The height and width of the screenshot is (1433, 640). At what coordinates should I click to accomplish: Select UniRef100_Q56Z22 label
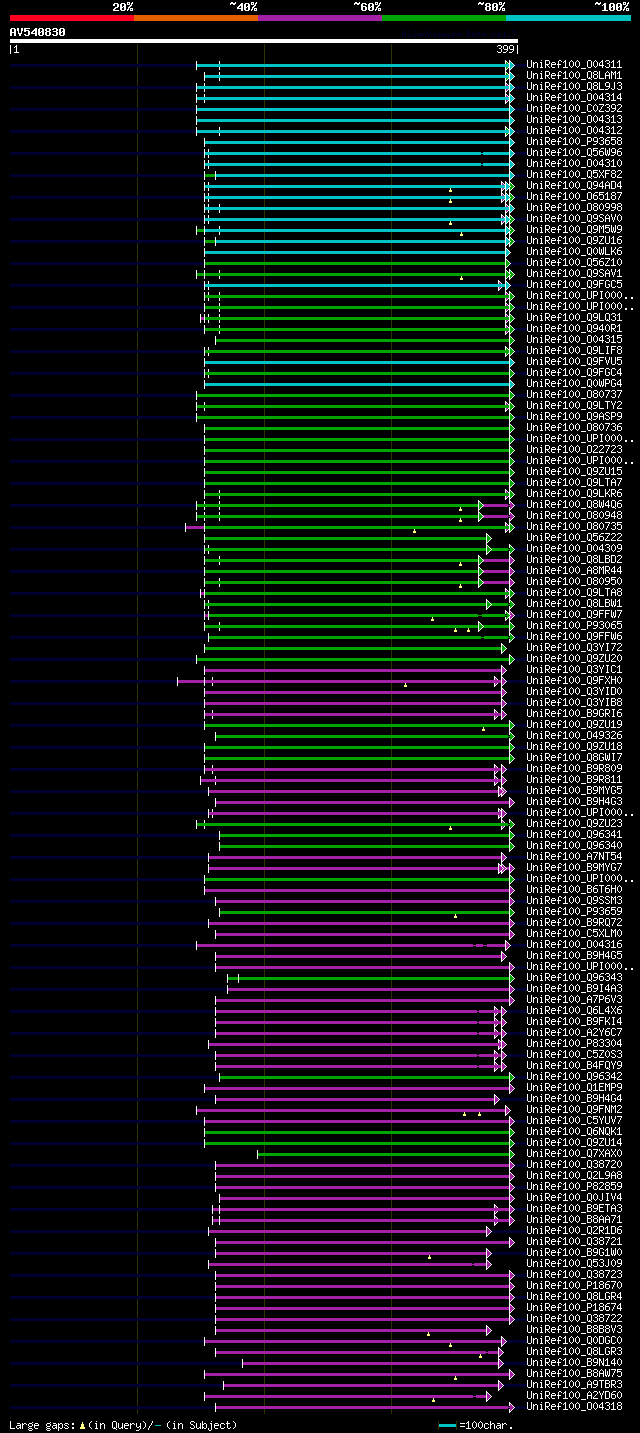coord(574,538)
